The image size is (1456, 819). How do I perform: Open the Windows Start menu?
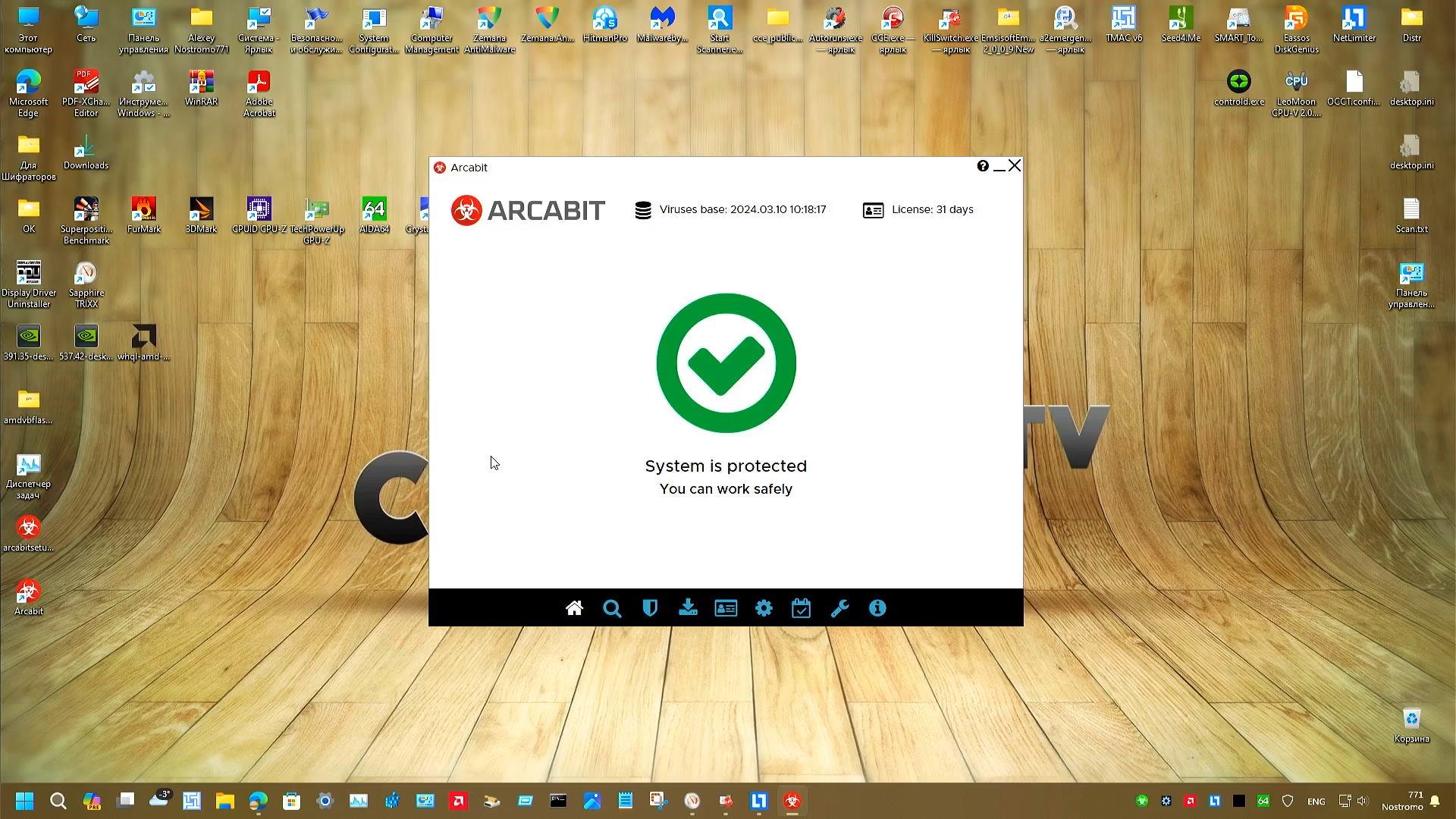pos(24,801)
